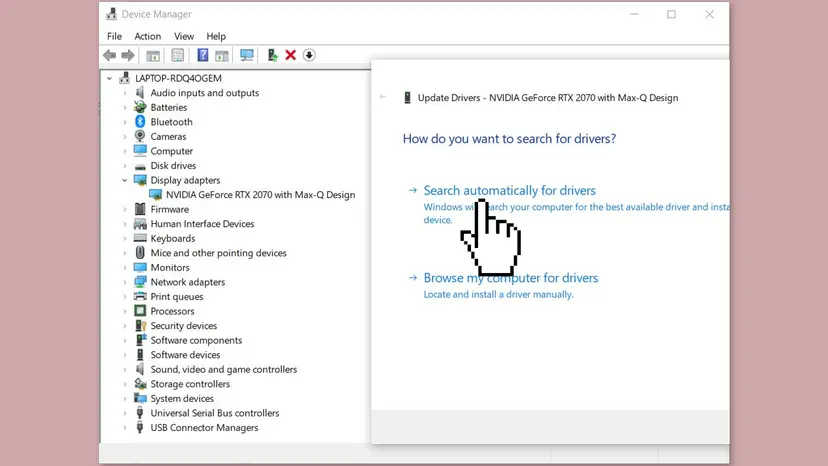Expand Software devices category
Viewport: 828px width, 466px height.
click(125, 355)
